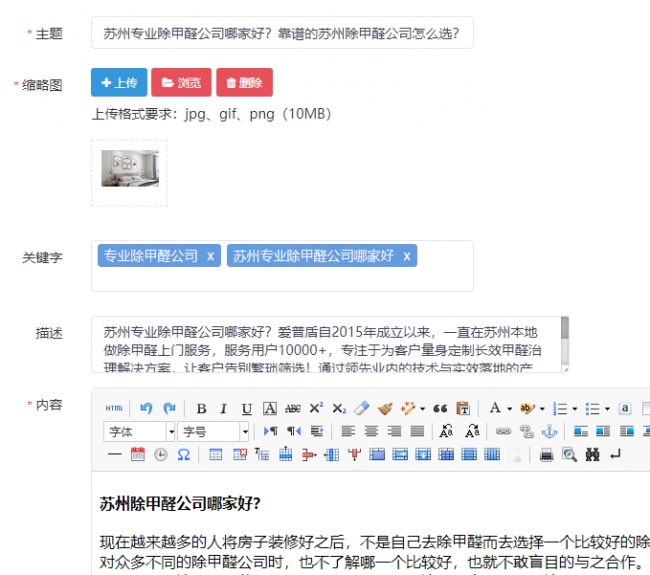The width and height of the screenshot is (650, 575).
Task: Preview content with magnifier icon
Action: click(570, 455)
